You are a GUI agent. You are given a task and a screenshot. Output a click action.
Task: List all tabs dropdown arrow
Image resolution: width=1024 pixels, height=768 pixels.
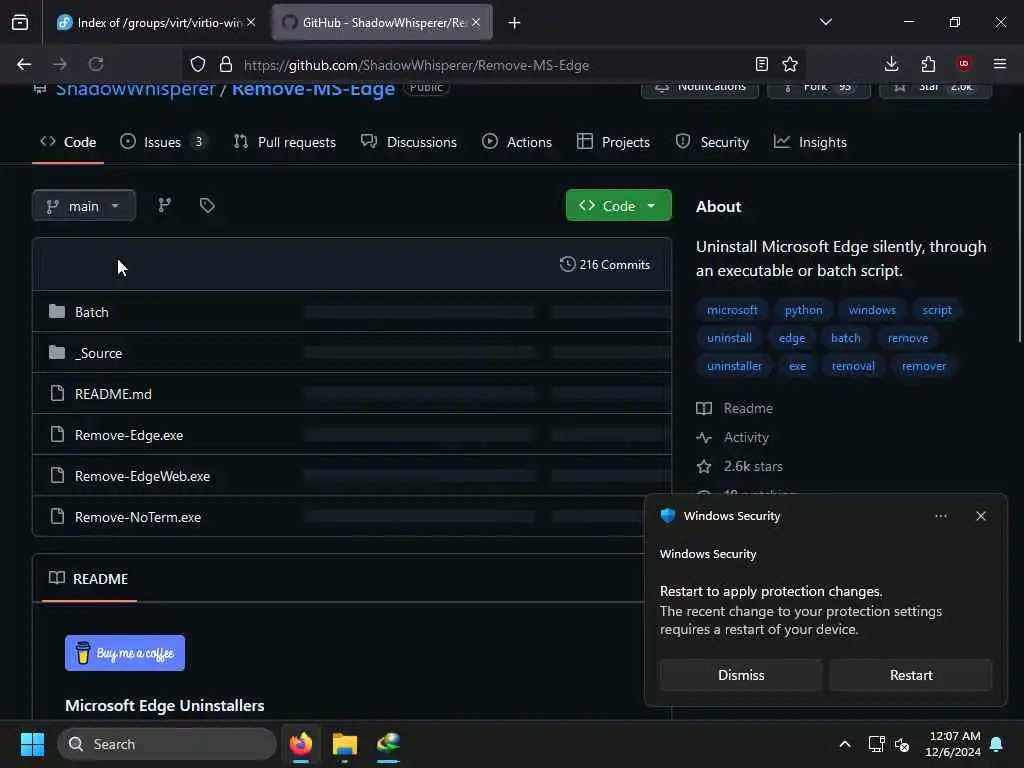pyautogui.click(x=826, y=22)
